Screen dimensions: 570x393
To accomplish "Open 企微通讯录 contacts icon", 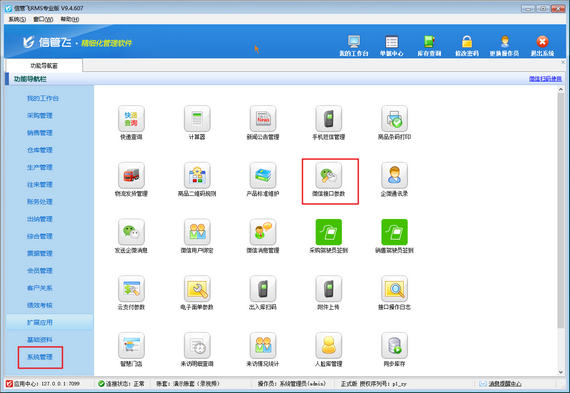I will click(x=394, y=175).
